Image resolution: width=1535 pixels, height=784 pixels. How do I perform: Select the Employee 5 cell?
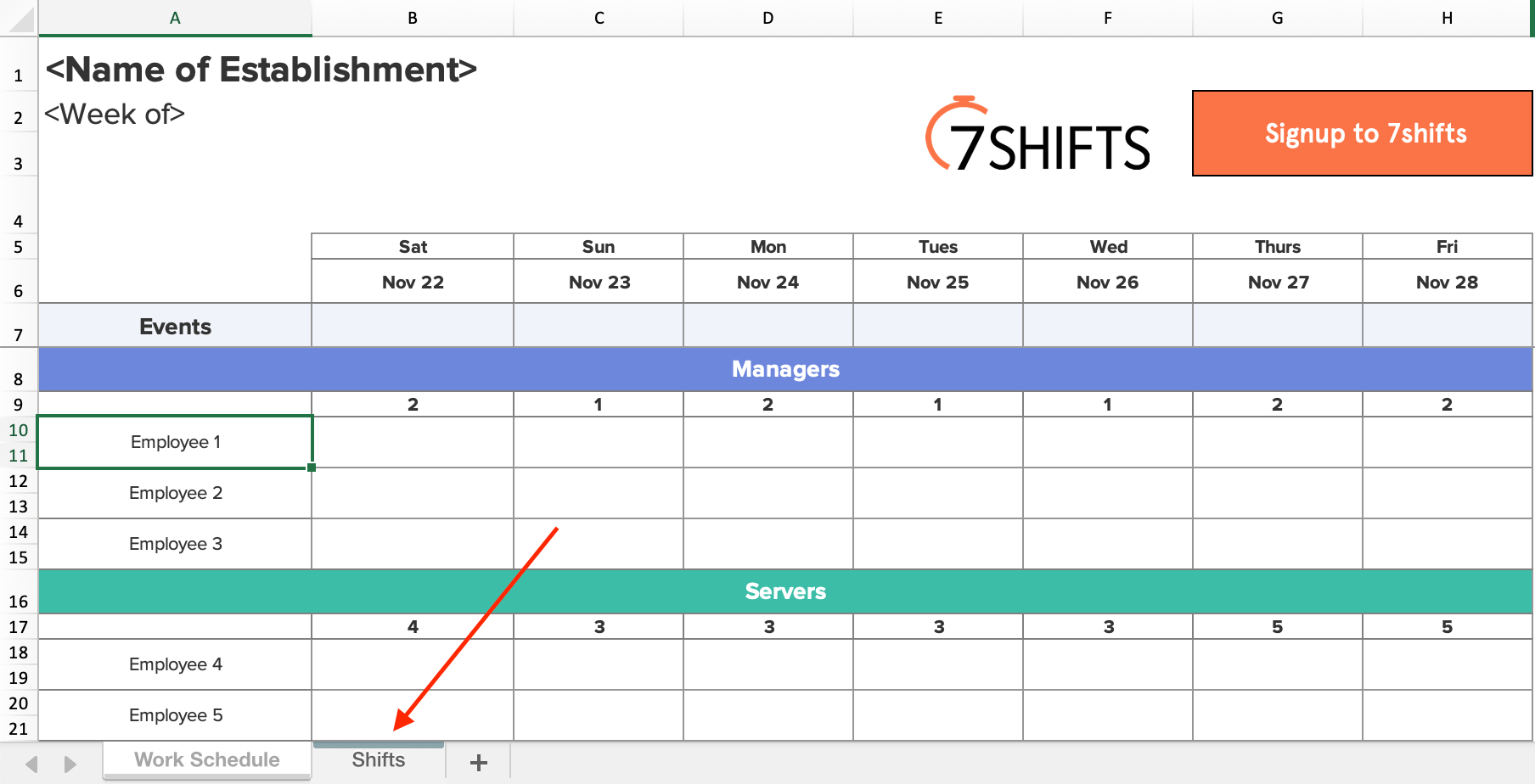point(176,715)
